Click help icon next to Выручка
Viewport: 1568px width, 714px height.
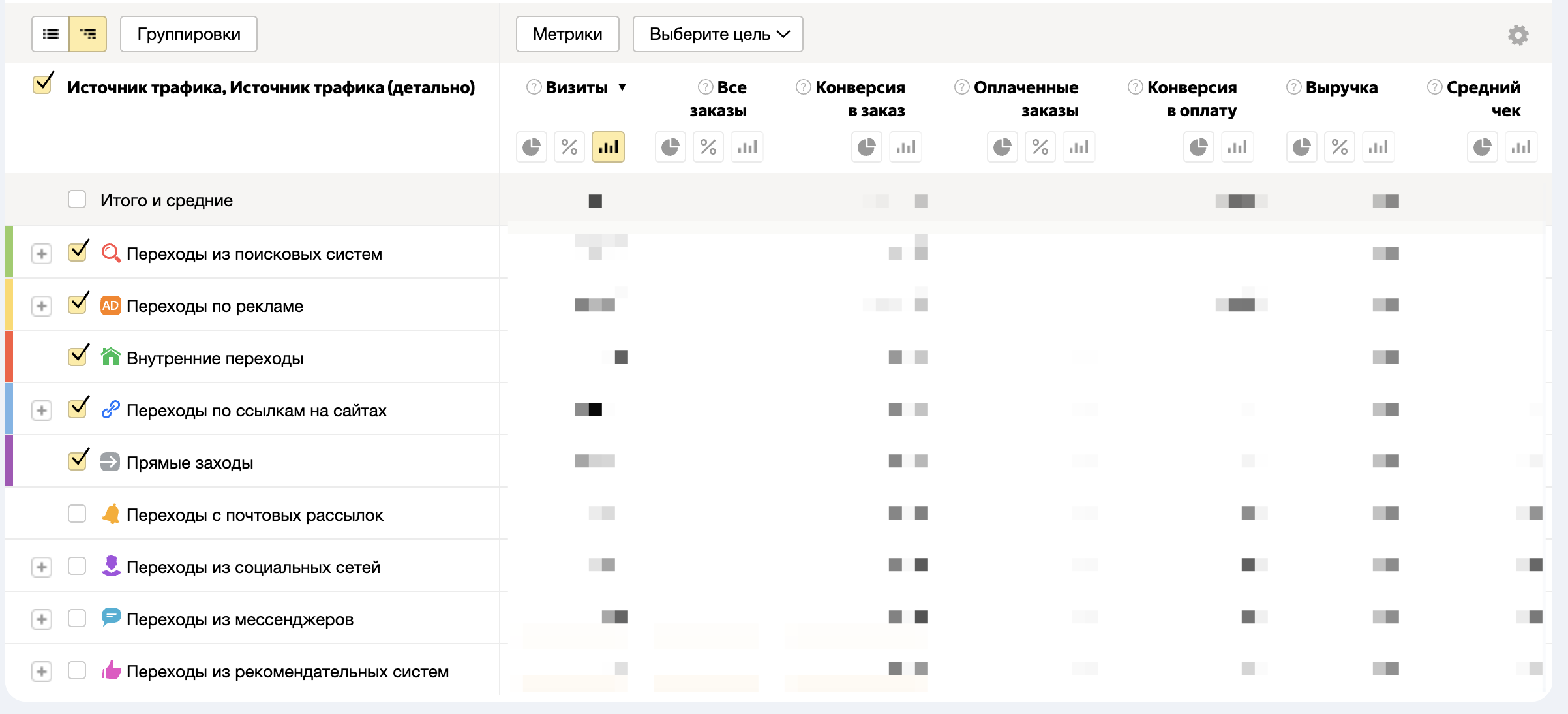1293,87
